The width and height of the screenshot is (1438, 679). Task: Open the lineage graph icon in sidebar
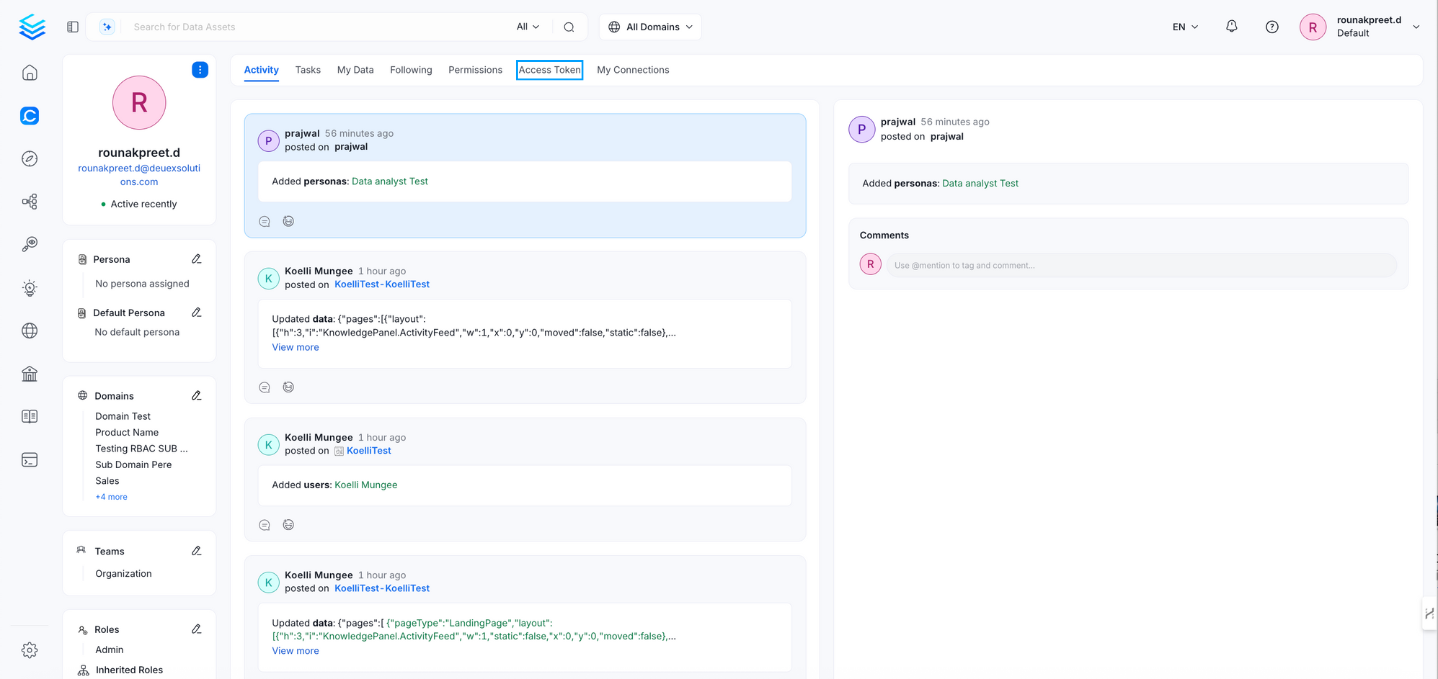(x=29, y=200)
